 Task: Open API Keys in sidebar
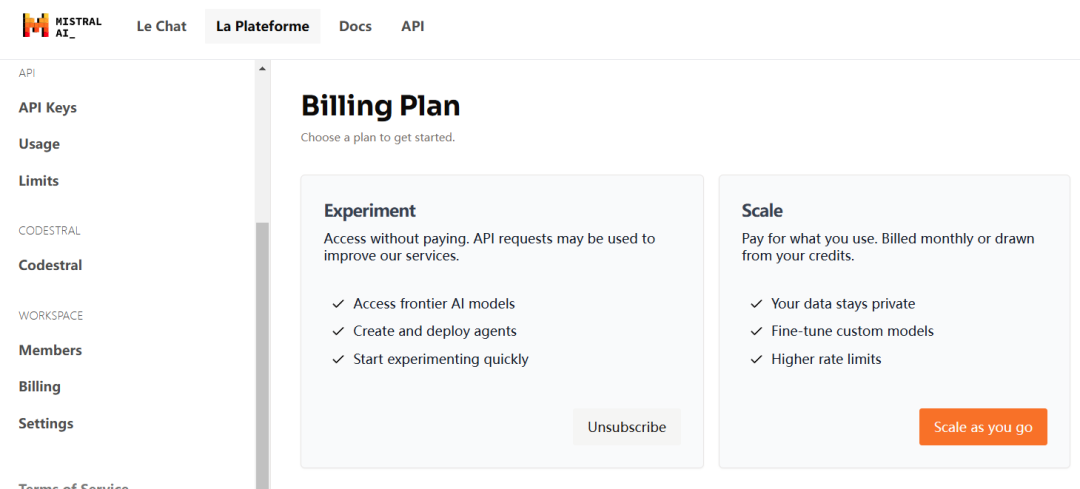pyautogui.click(x=48, y=108)
